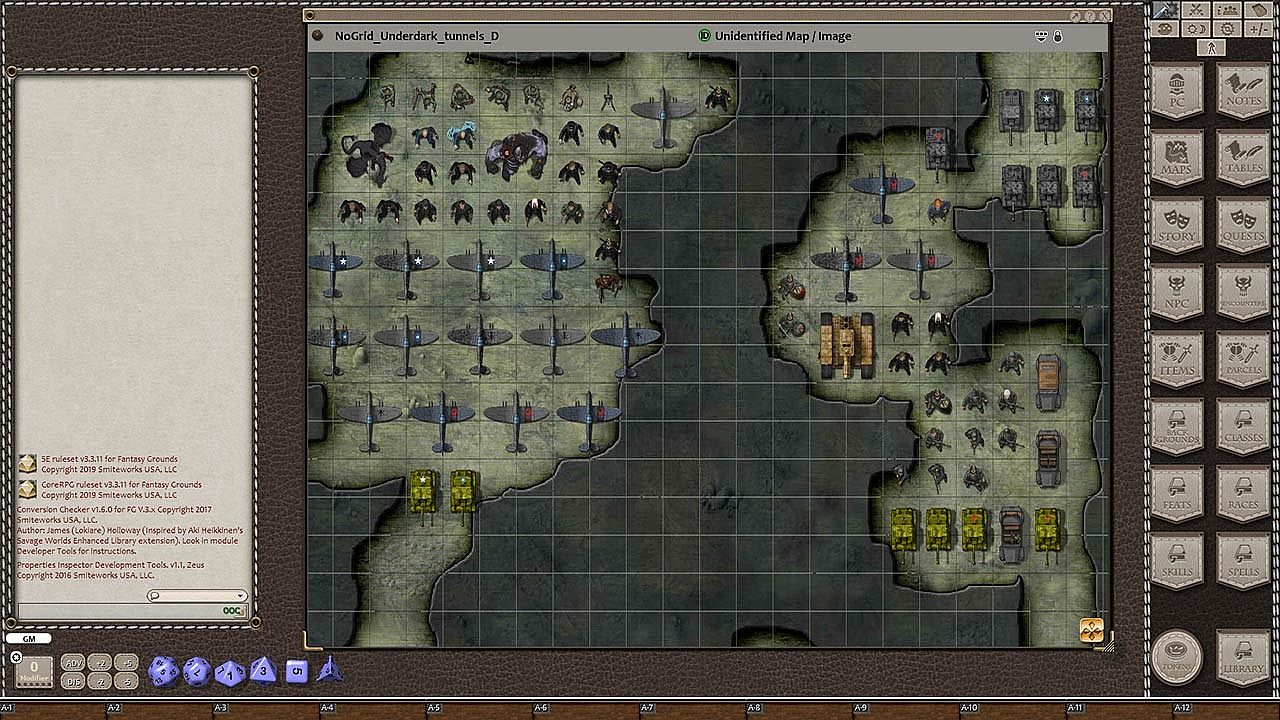Image resolution: width=1280 pixels, height=720 pixels.
Task: Toggle the -2 modifier button
Action: (100, 681)
